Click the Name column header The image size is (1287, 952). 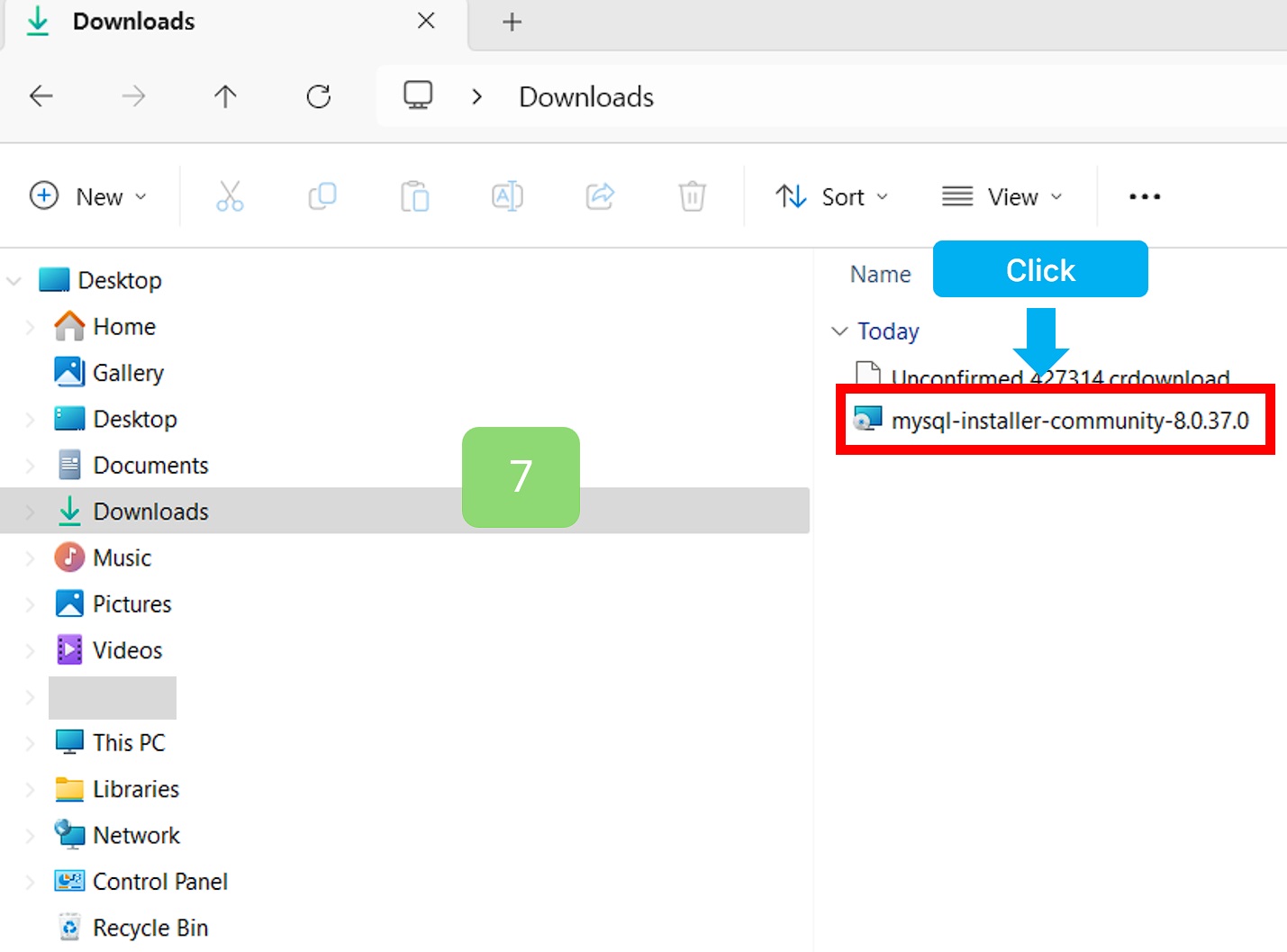[880, 274]
